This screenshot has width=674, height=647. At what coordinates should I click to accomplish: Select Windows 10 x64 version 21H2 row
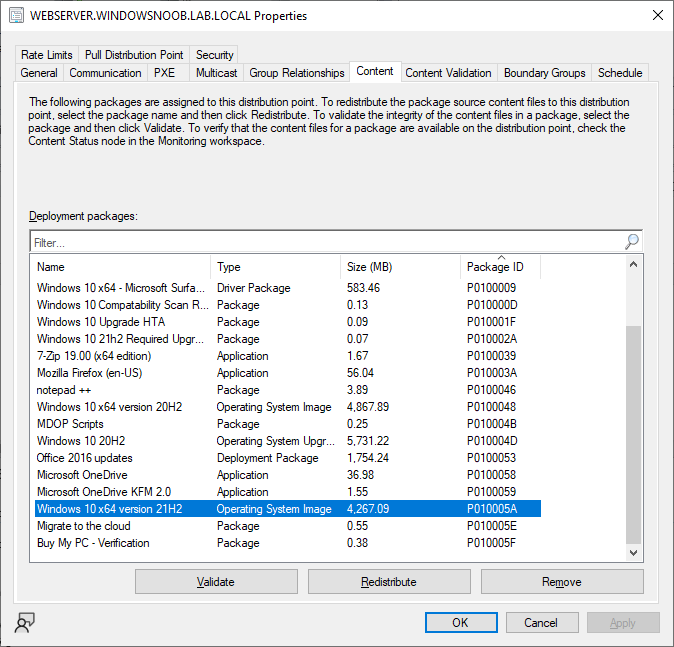click(288, 509)
